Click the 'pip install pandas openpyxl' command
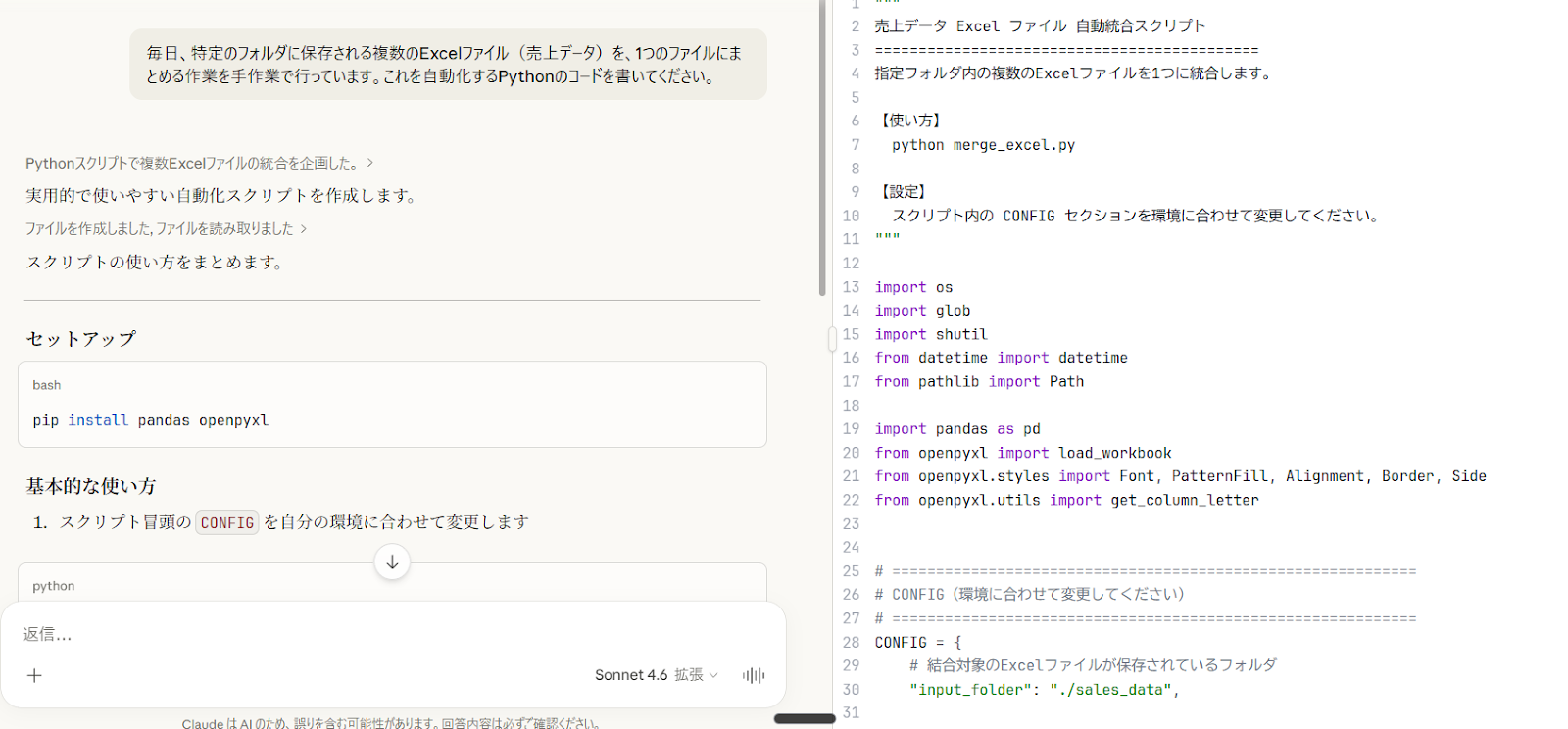 click(x=151, y=420)
